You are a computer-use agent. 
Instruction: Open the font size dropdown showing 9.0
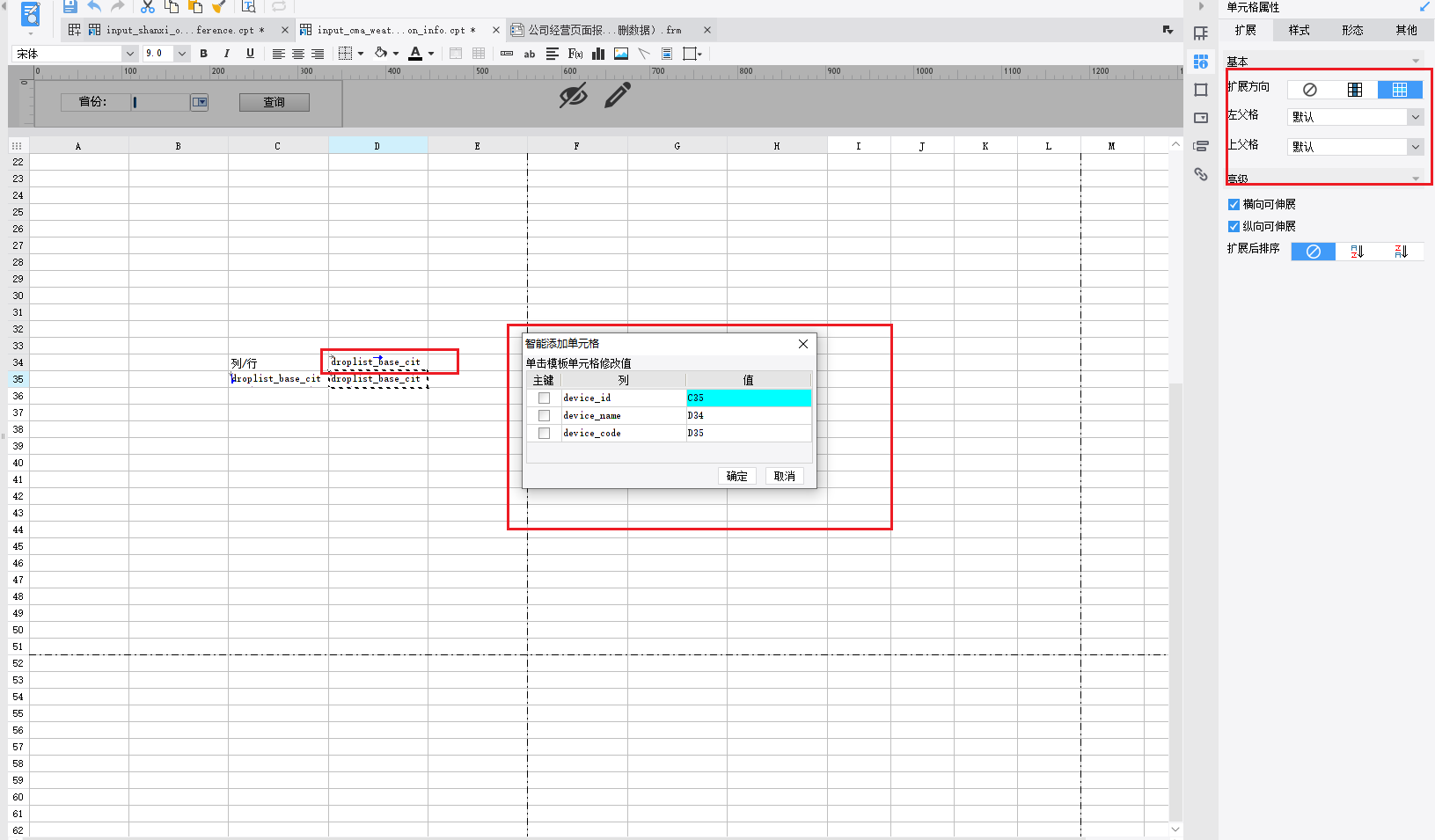[x=182, y=54]
